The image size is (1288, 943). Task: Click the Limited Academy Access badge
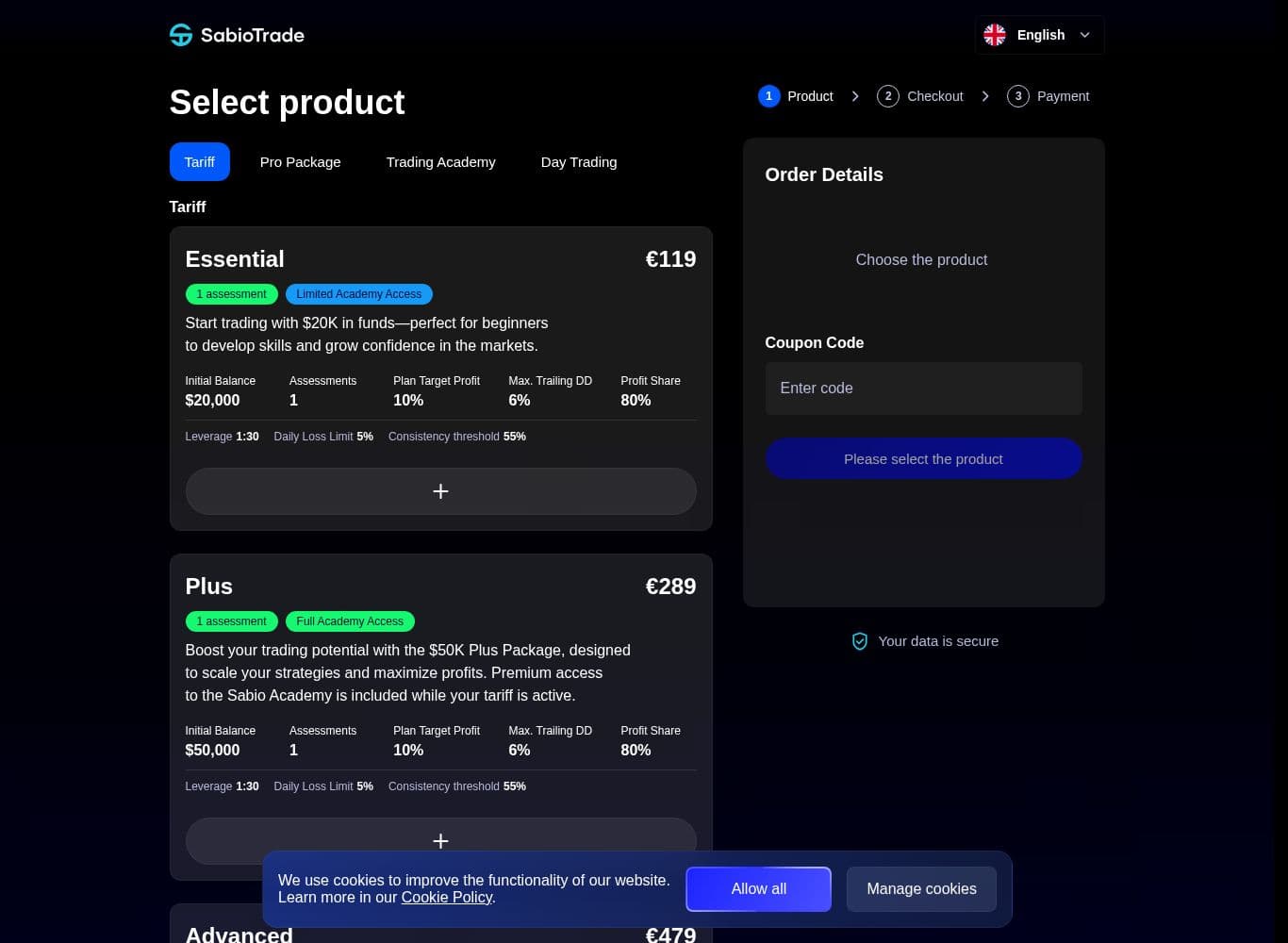[x=359, y=294]
